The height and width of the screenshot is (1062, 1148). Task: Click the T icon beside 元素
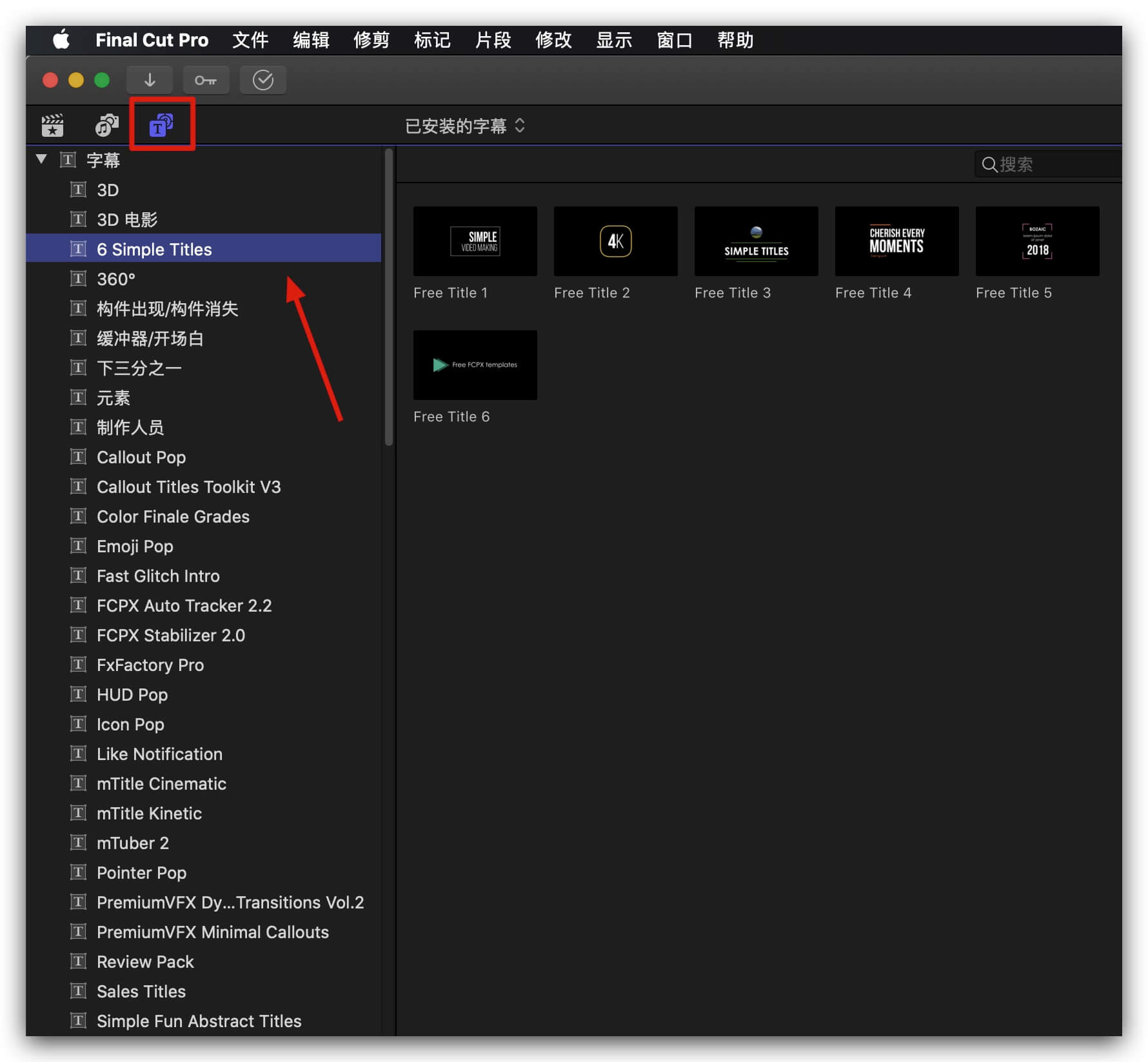(78, 397)
